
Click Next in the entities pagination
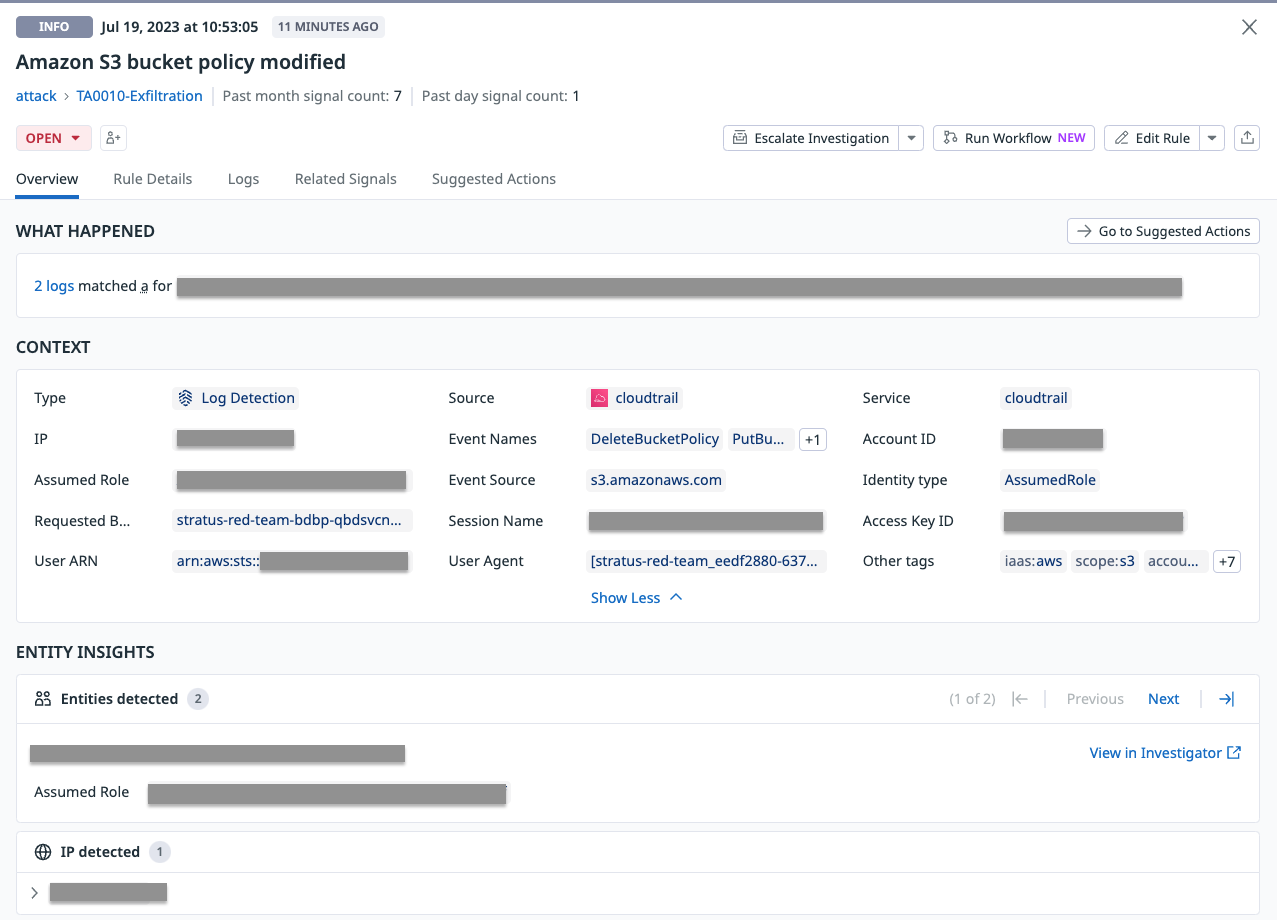(1163, 698)
